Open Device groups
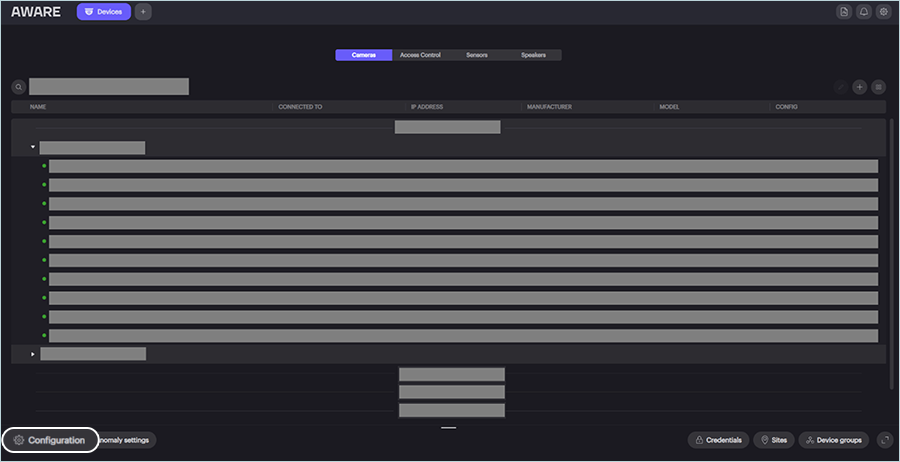The image size is (900, 462). pos(833,440)
